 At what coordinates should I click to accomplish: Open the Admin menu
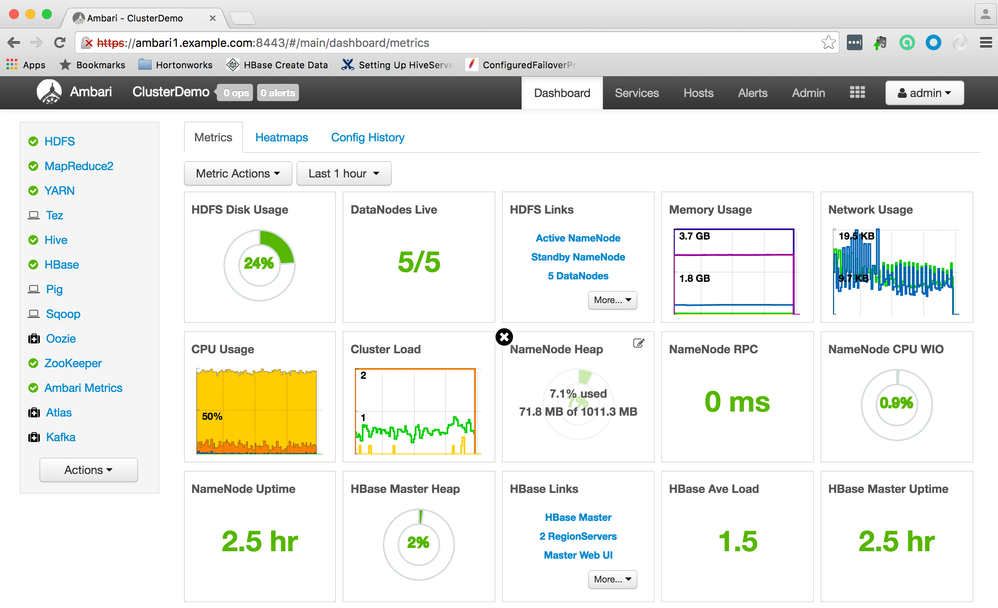[x=808, y=93]
